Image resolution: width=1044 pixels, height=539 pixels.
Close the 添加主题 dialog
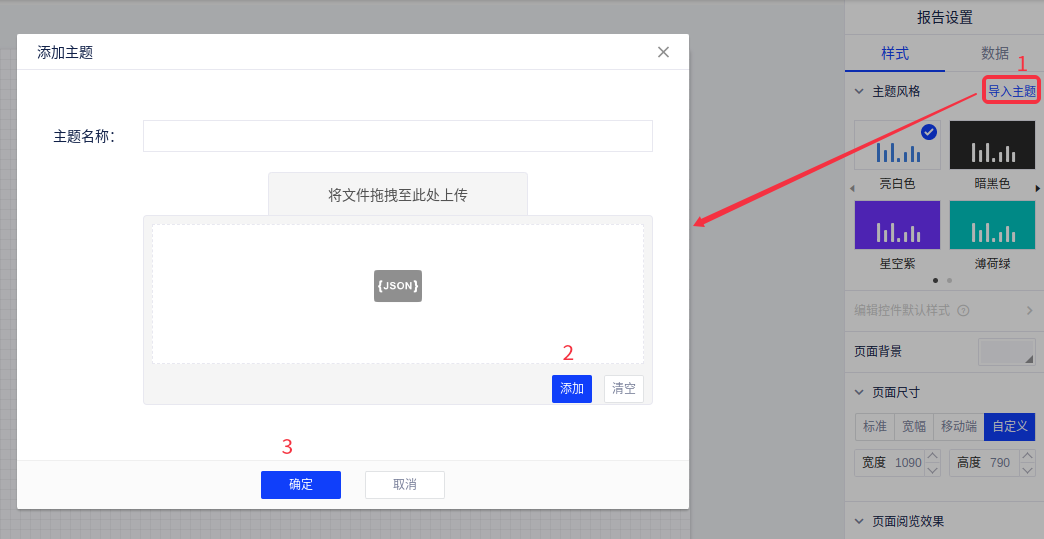[663, 52]
